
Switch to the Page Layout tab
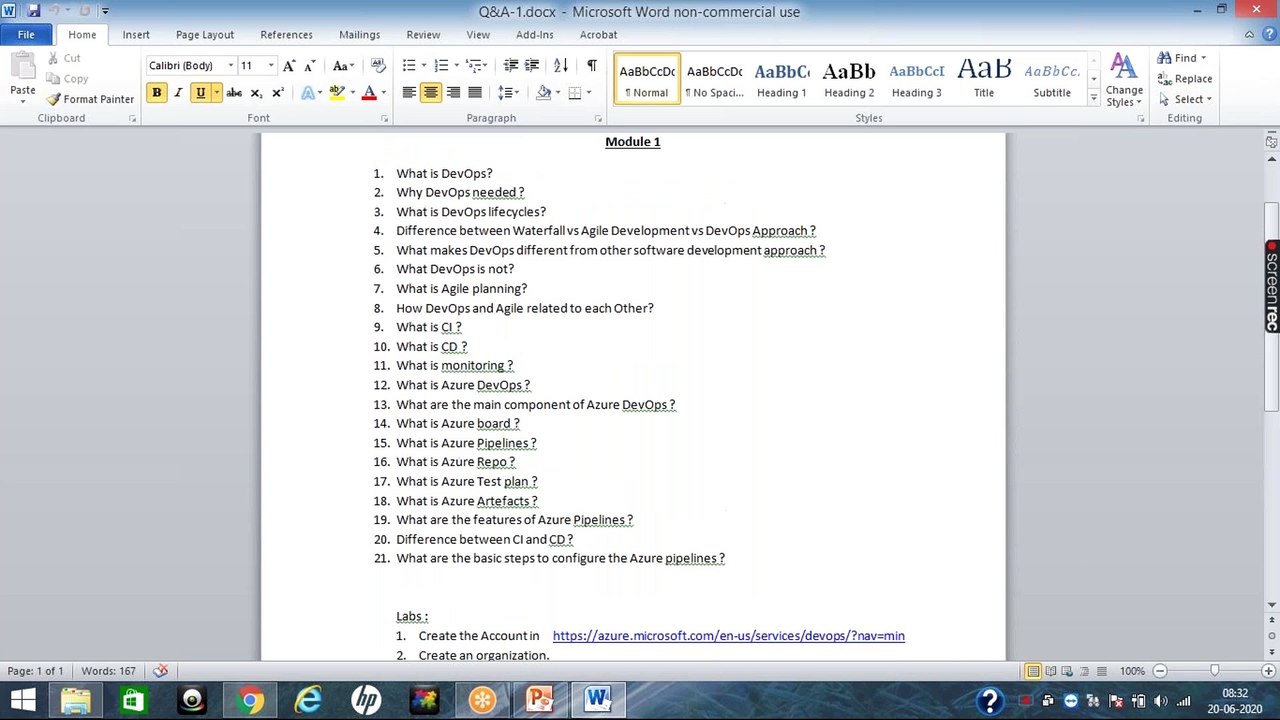tap(205, 35)
